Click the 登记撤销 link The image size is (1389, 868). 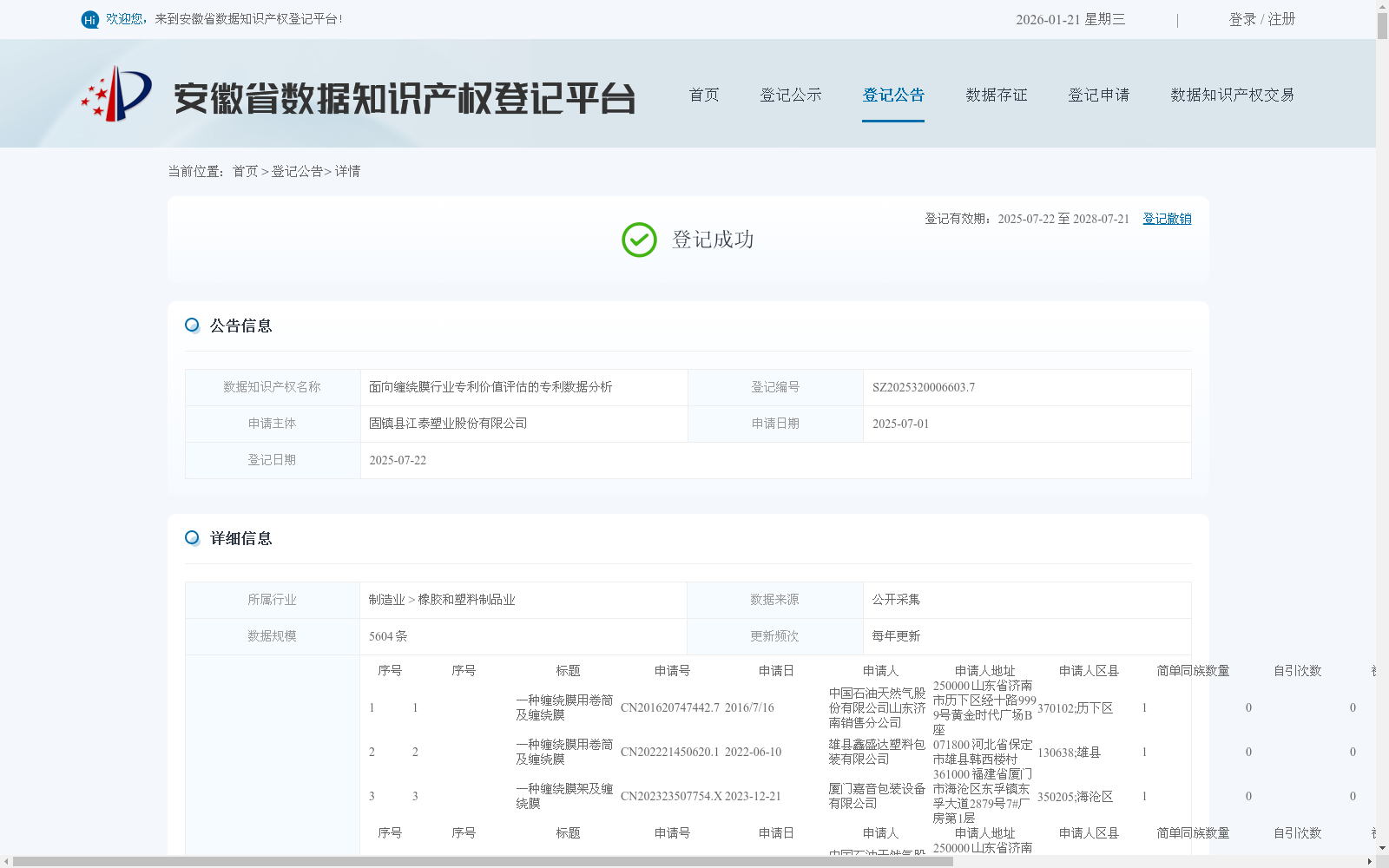tap(1167, 219)
